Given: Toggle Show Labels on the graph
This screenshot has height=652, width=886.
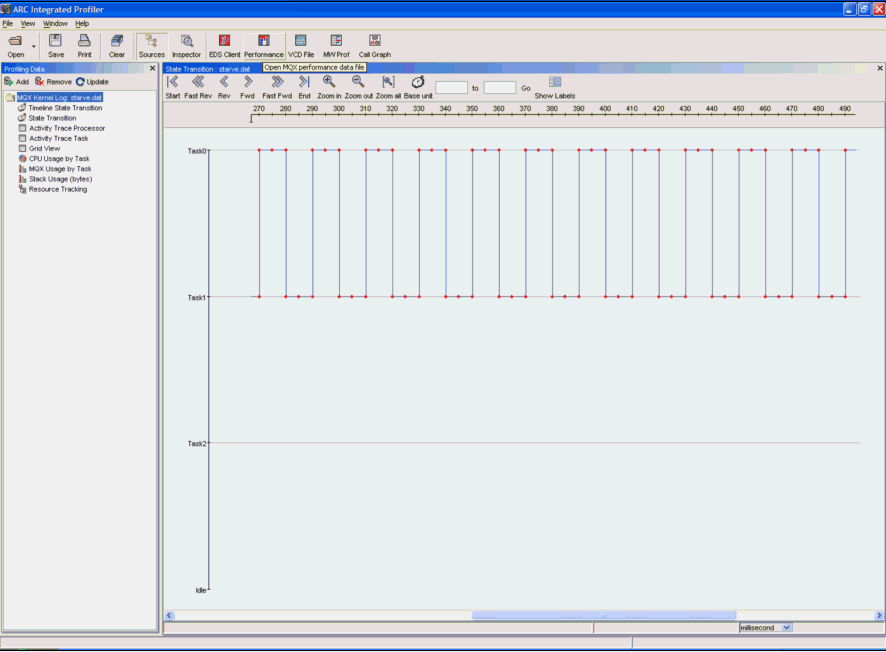Looking at the screenshot, I should click(x=555, y=82).
